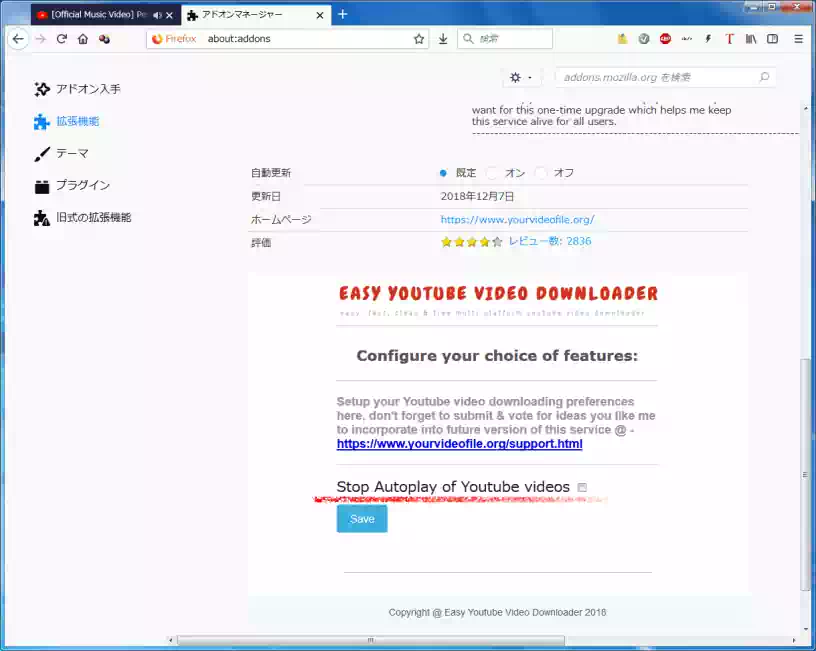Reload the current page
Screen dimensions: 816x651
62,39
